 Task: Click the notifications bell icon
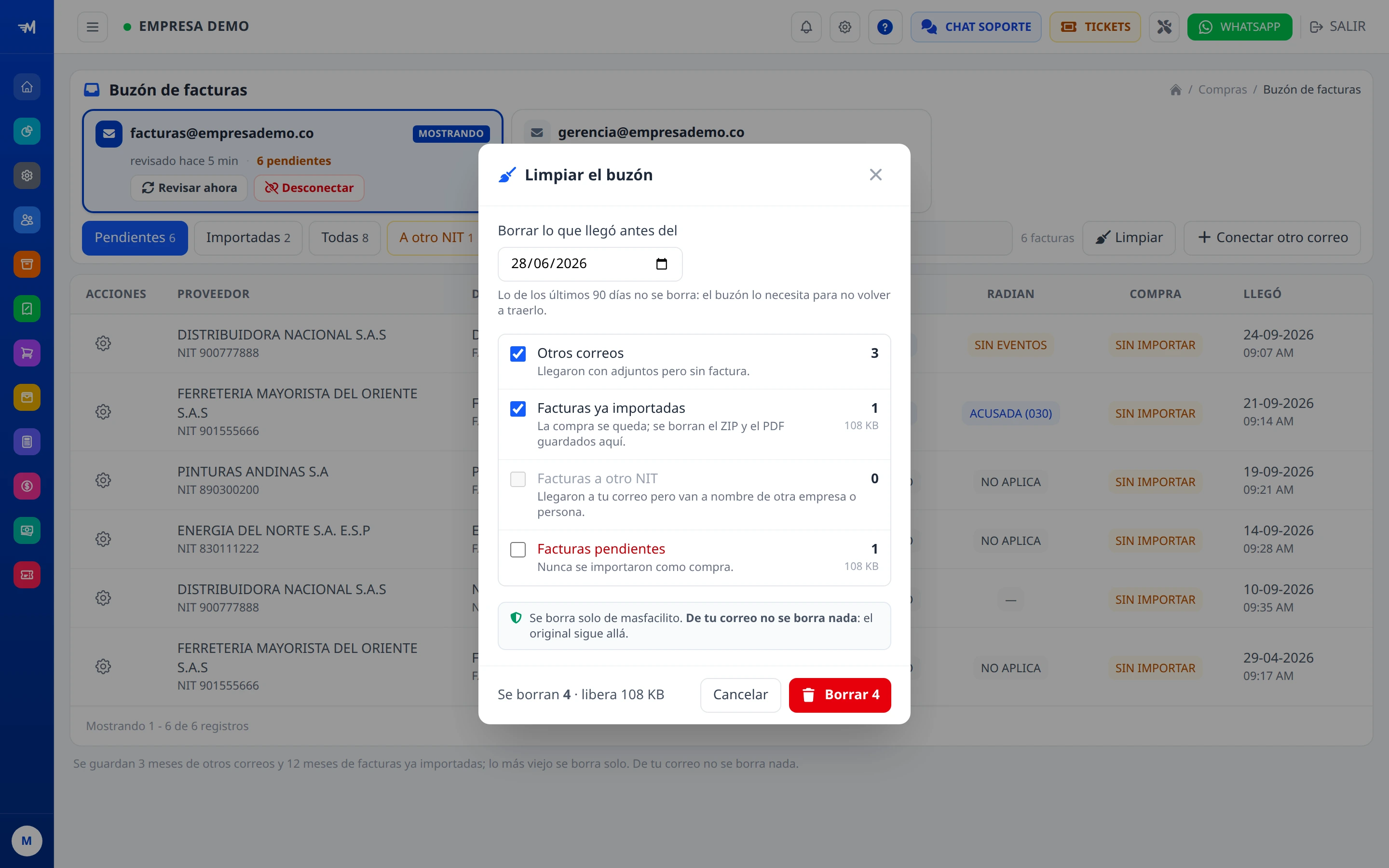point(806,27)
